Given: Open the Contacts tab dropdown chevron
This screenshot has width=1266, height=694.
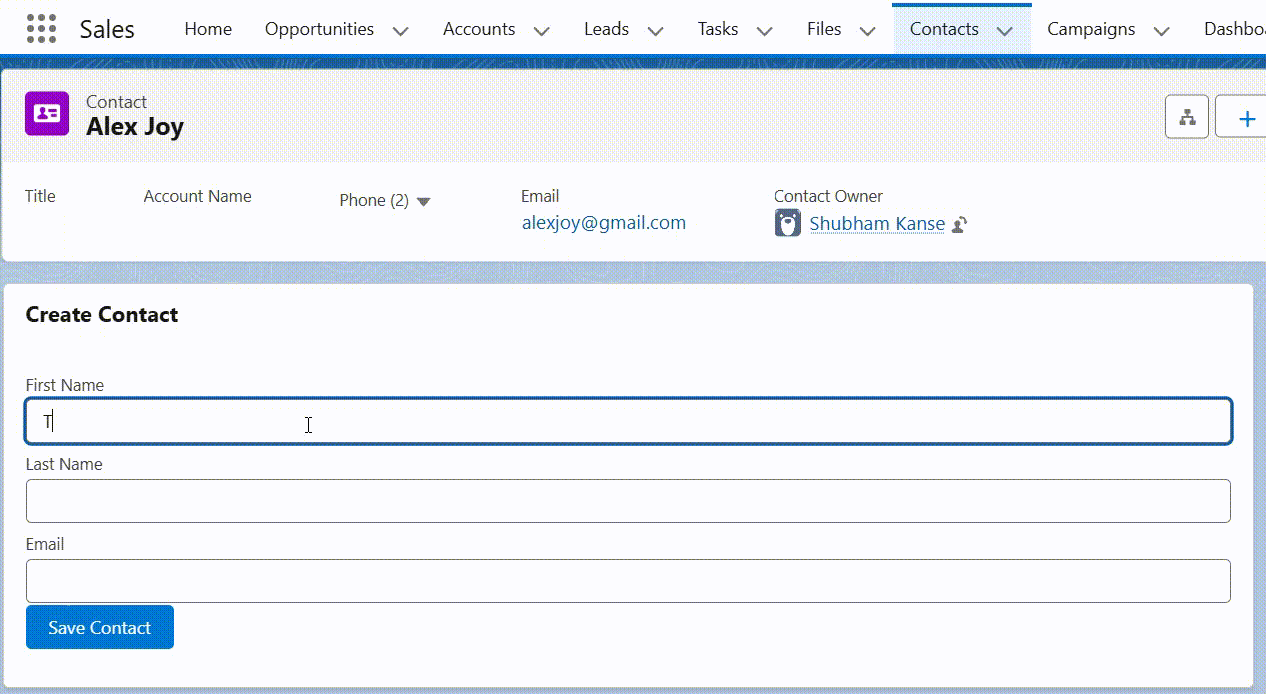Looking at the screenshot, I should tap(1005, 31).
